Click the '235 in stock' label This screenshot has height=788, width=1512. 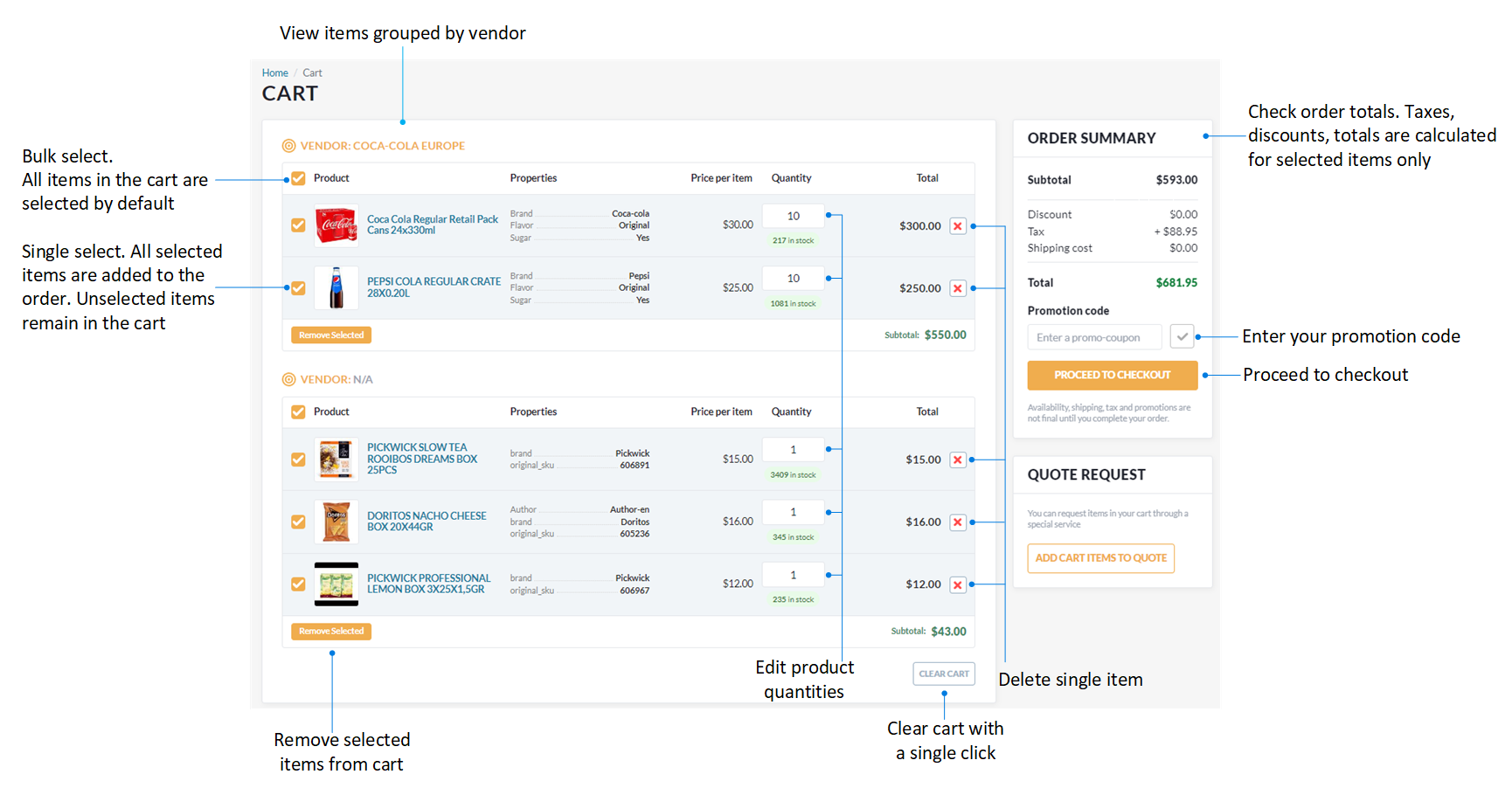coord(793,600)
